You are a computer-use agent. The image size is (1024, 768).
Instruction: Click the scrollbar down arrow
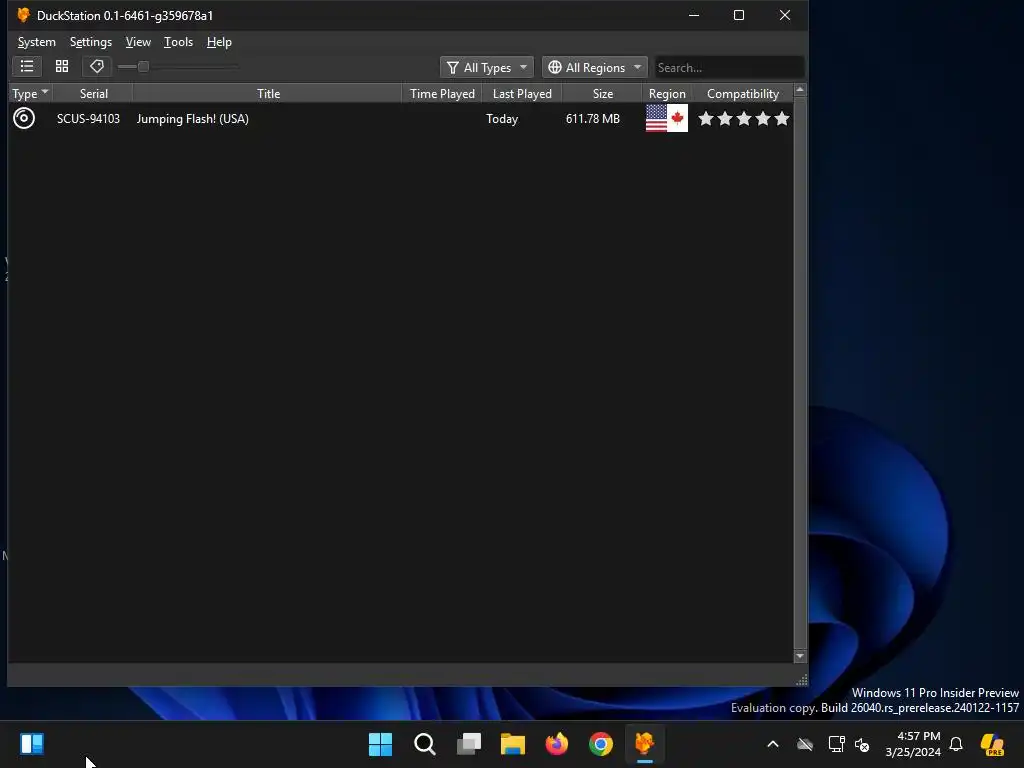(x=799, y=656)
